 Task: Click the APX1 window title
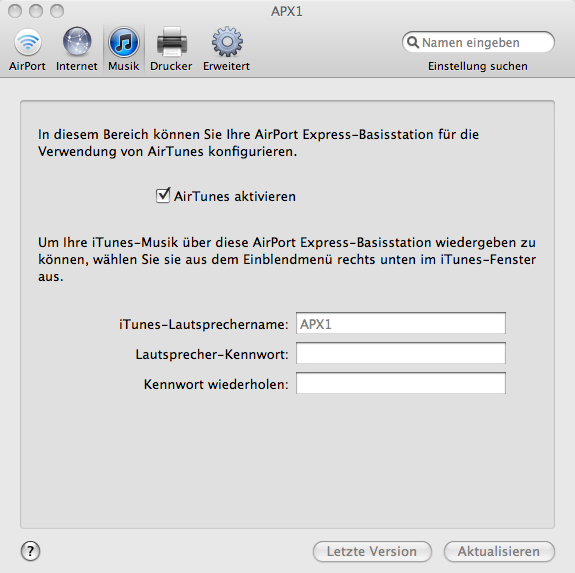(287, 11)
